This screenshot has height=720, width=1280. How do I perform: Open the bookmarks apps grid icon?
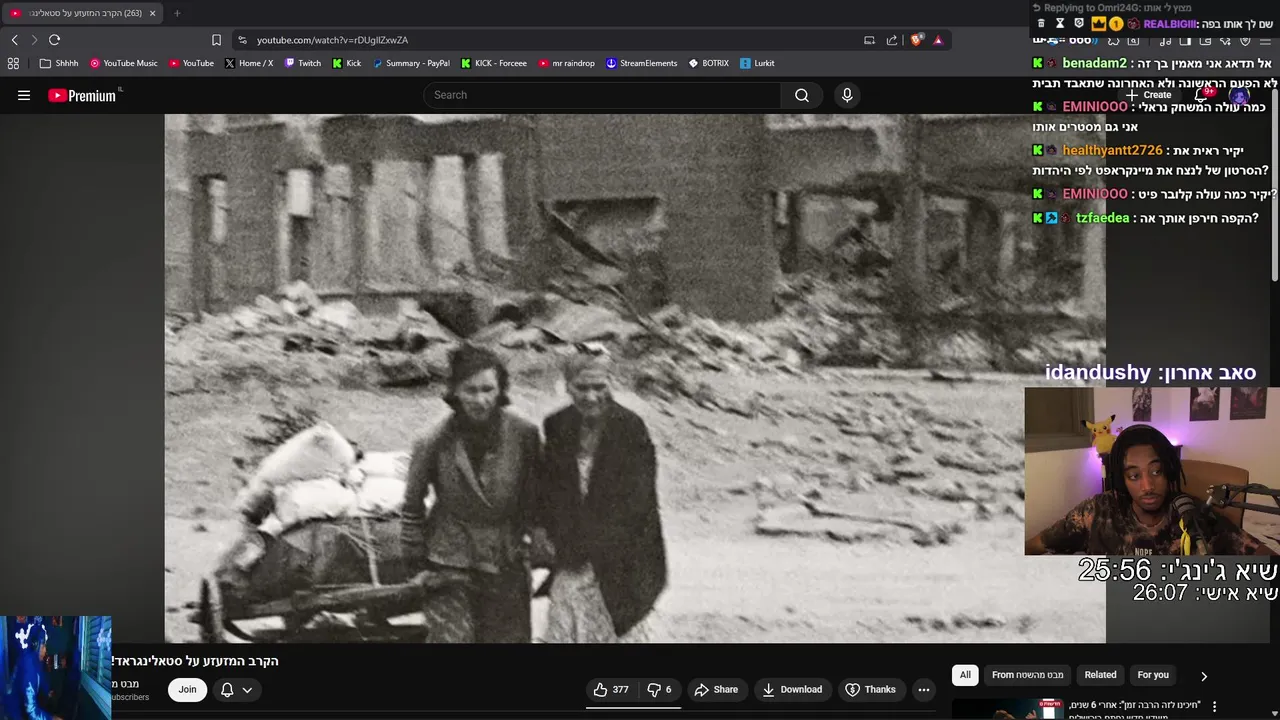[x=13, y=63]
